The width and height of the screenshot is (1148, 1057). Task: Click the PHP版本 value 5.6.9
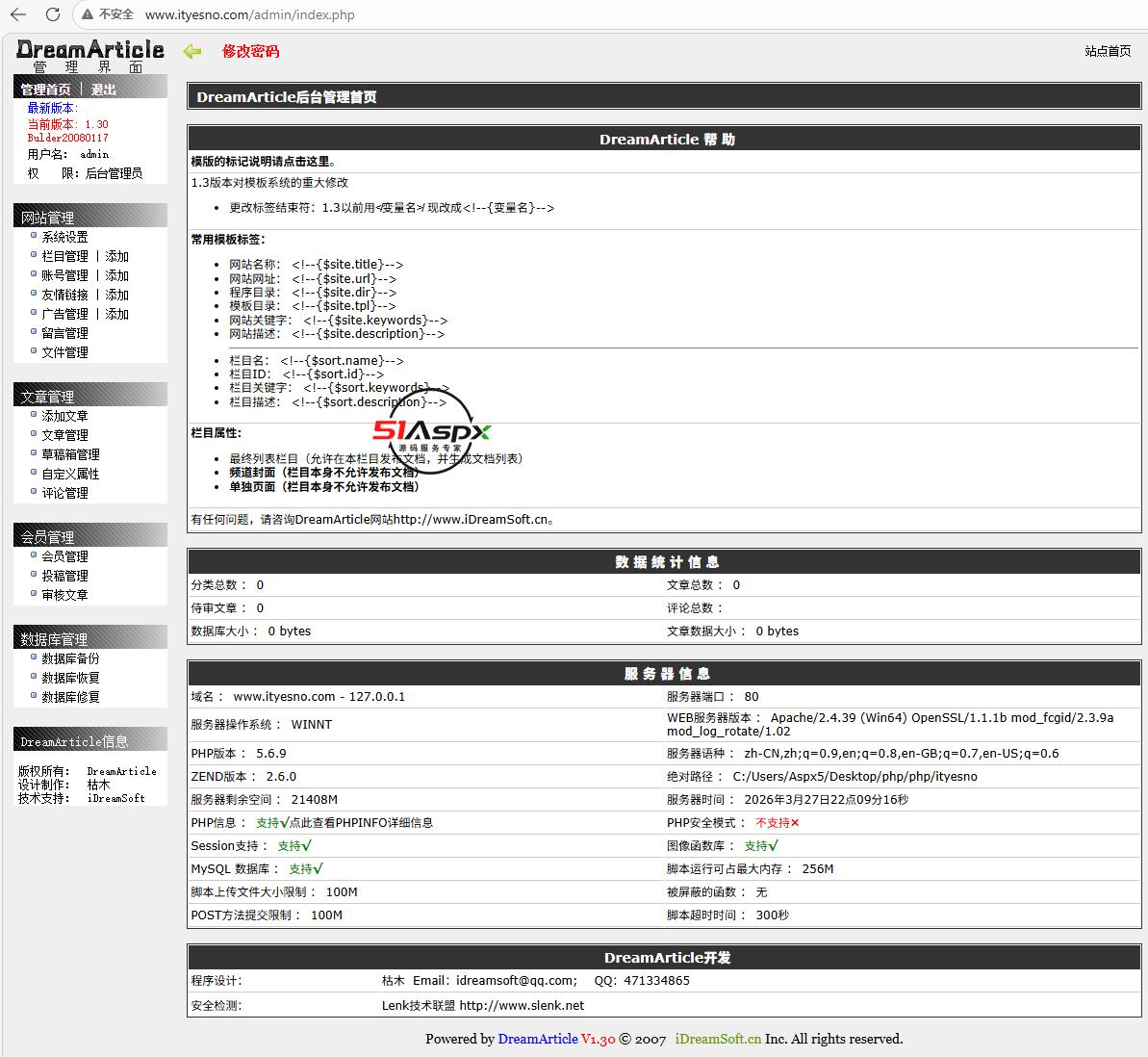[x=271, y=754]
